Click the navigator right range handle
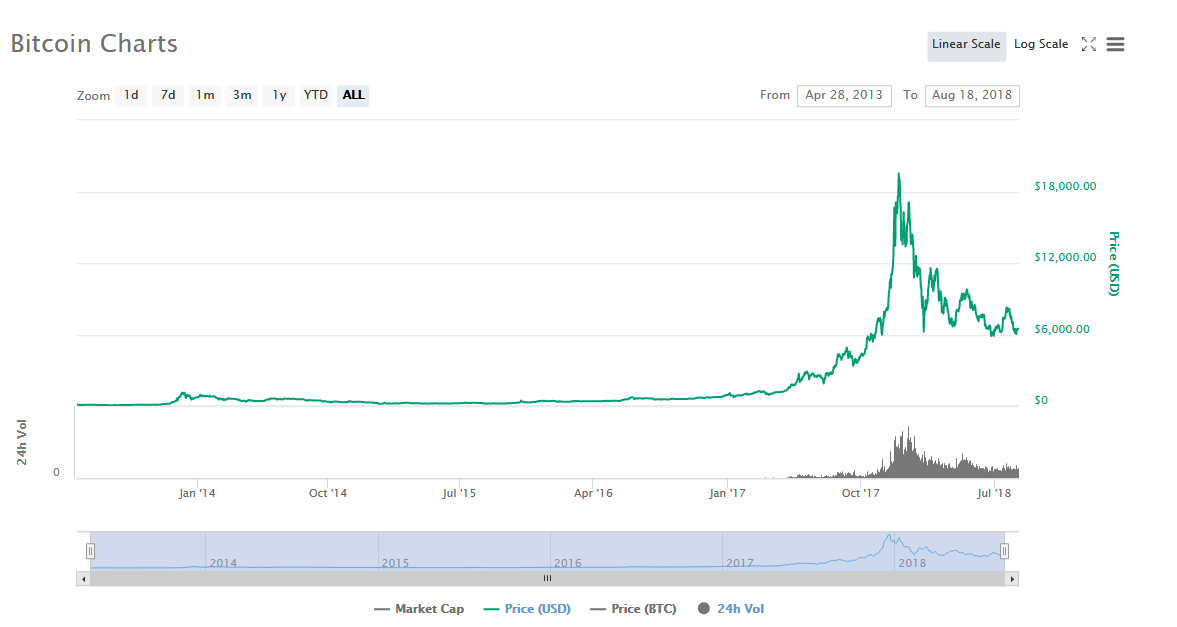Image resolution: width=1177 pixels, height=627 pixels. coord(1004,551)
